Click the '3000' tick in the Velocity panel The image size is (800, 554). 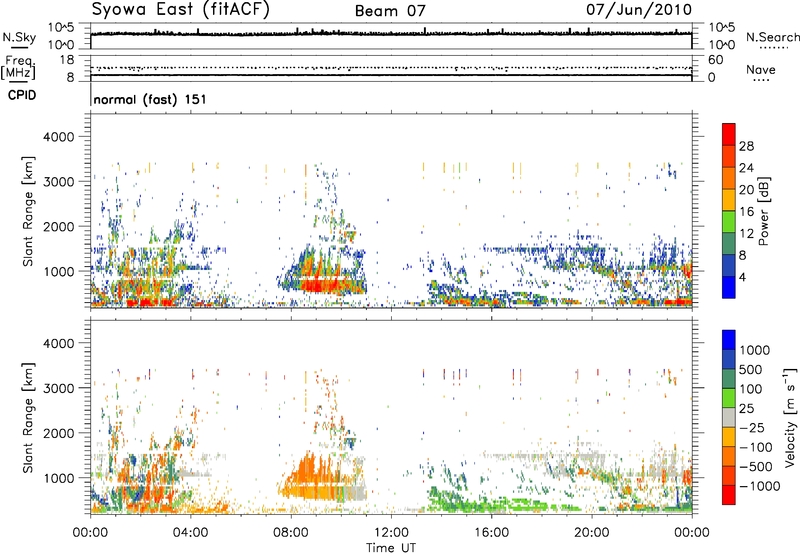[x=58, y=388]
